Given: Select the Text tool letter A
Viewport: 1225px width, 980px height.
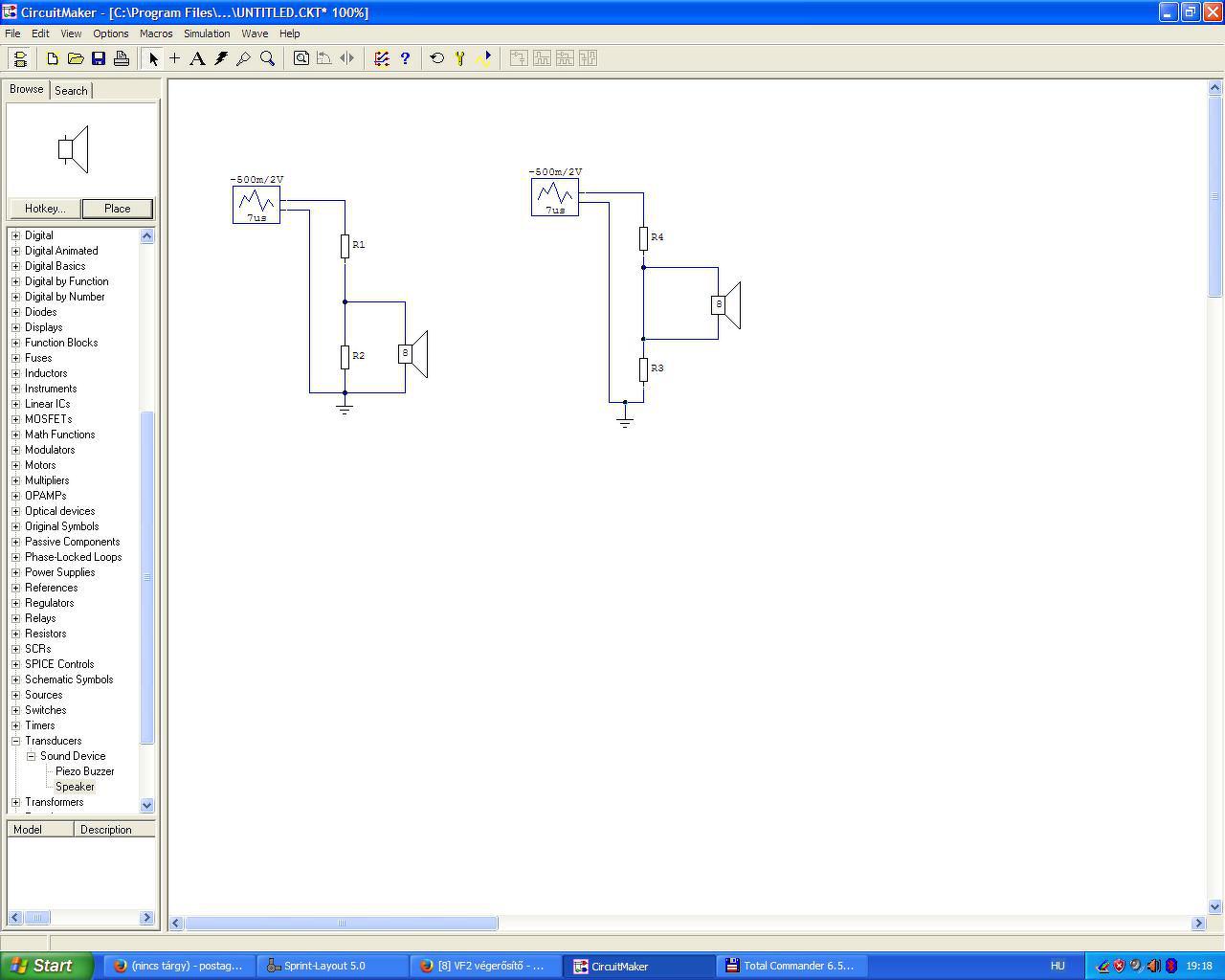Looking at the screenshot, I should 197,58.
